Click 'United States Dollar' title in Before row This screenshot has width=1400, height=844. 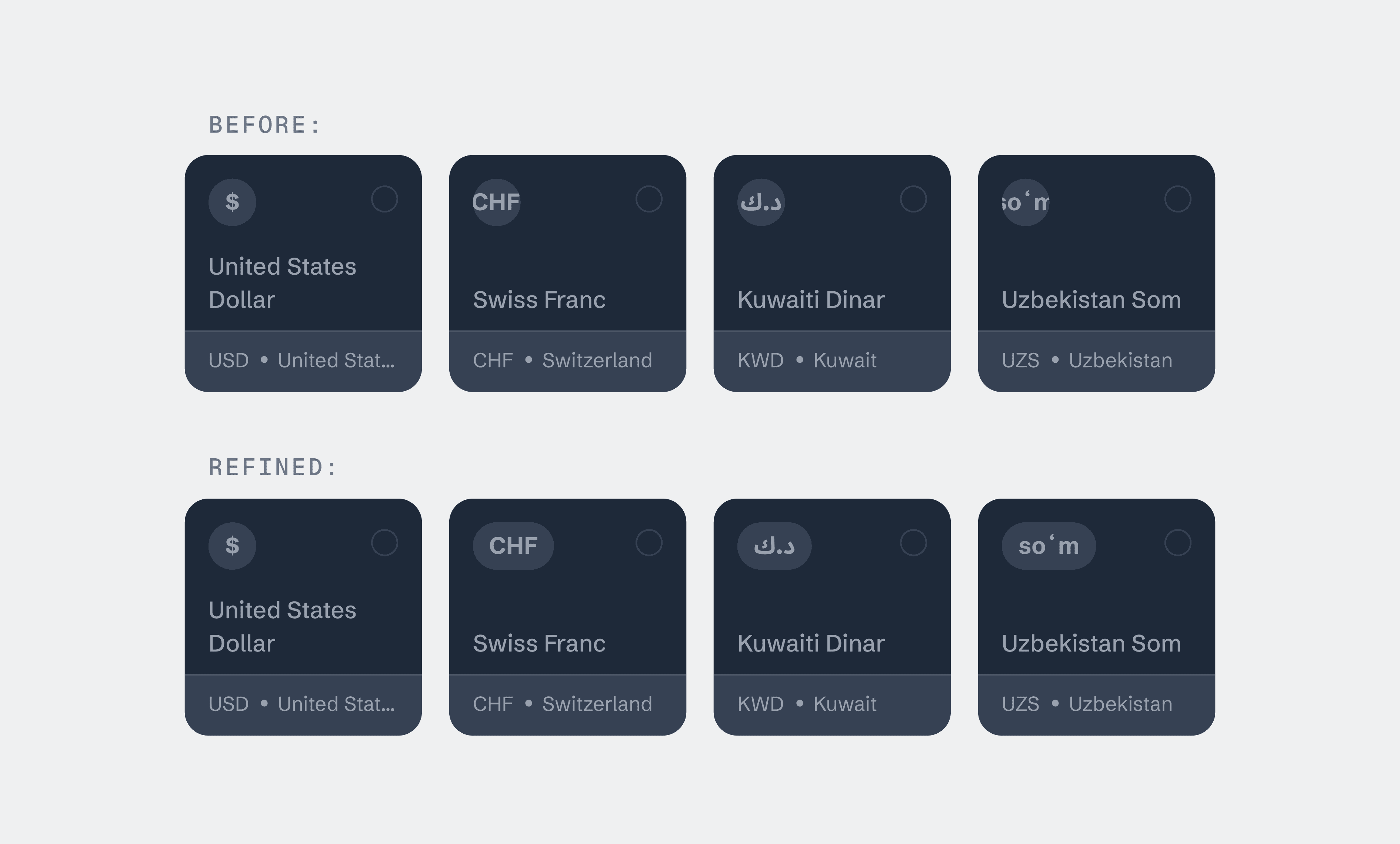click(282, 283)
